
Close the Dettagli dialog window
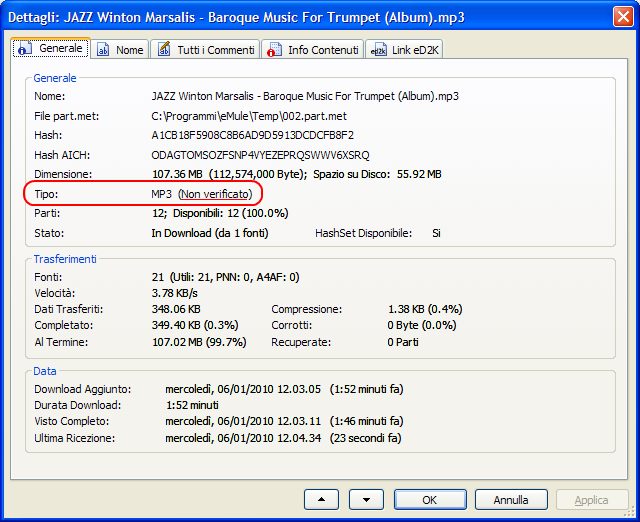point(622,17)
